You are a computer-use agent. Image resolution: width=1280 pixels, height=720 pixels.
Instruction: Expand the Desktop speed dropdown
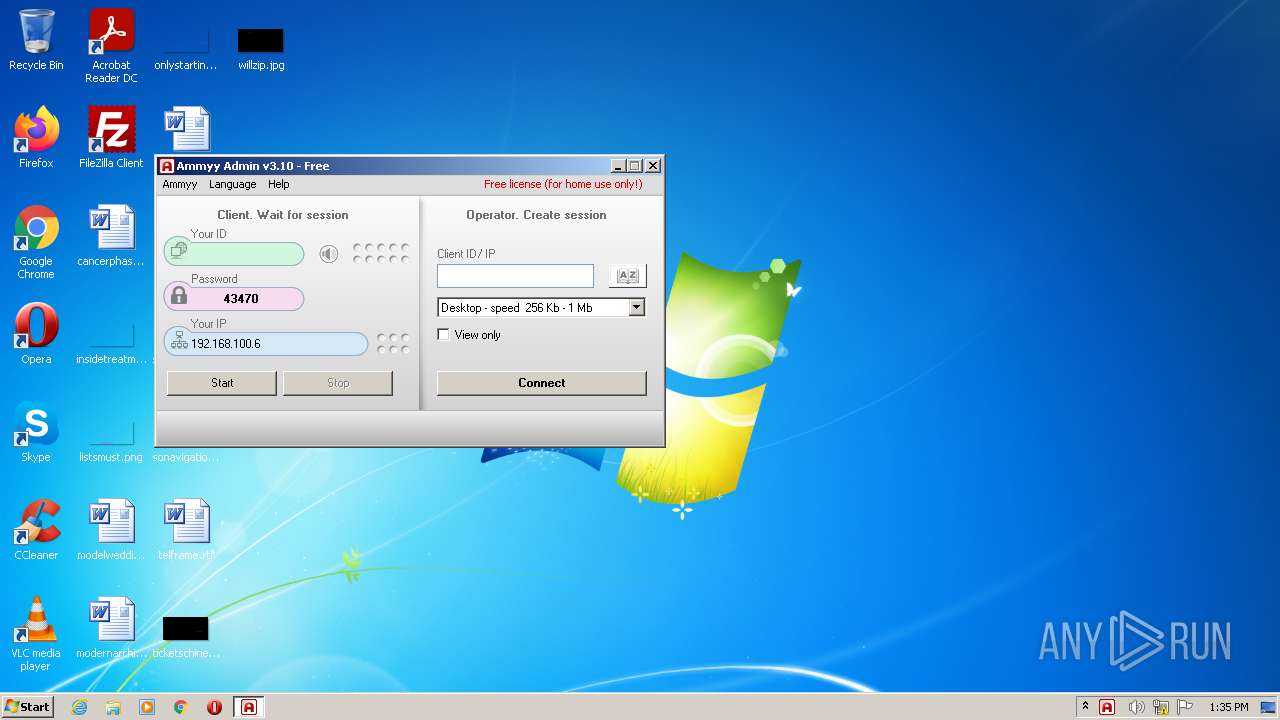click(x=637, y=308)
